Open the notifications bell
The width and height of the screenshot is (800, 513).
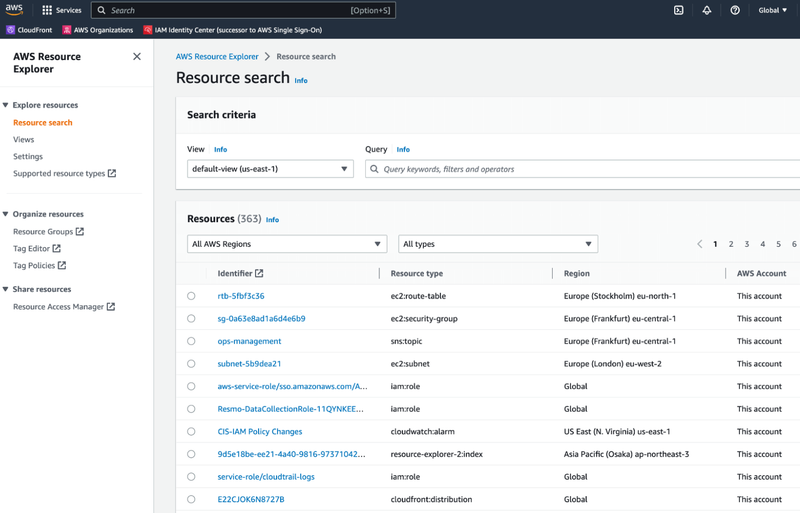pos(707,10)
